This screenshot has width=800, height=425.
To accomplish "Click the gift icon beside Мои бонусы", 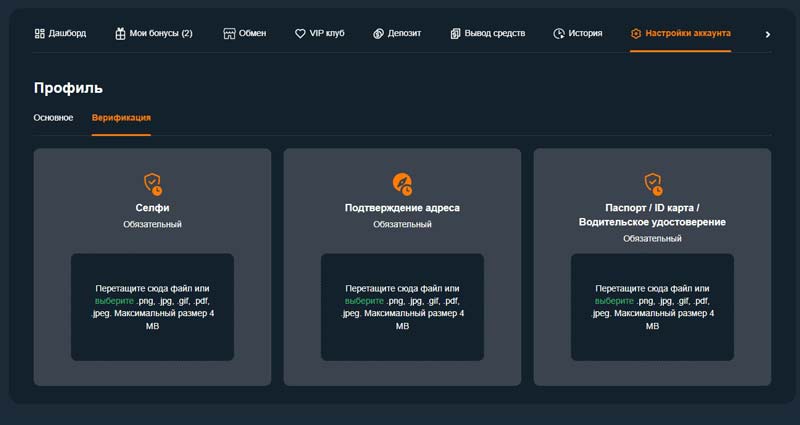I will pos(120,33).
